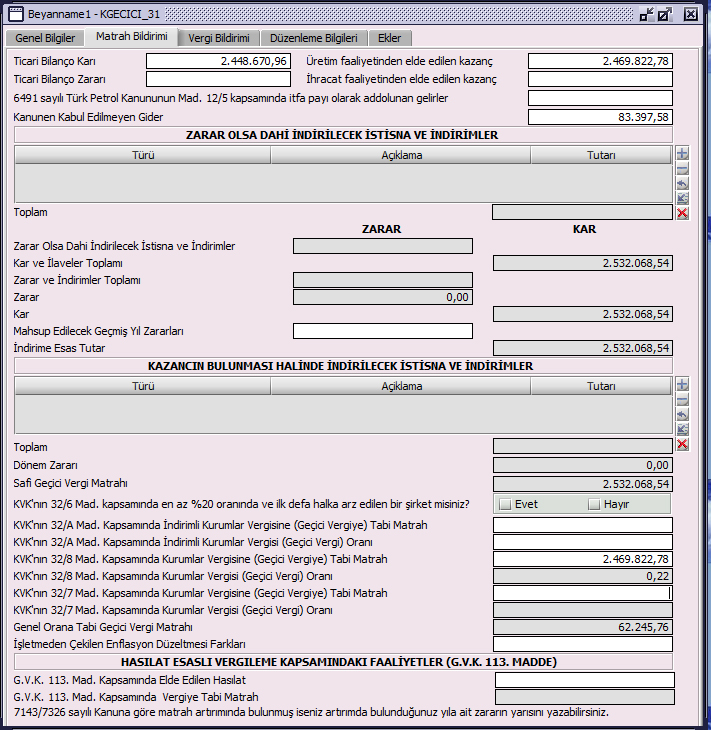711x730 pixels.
Task: Switch to Vergi Bildirimi tab
Action: click(219, 38)
